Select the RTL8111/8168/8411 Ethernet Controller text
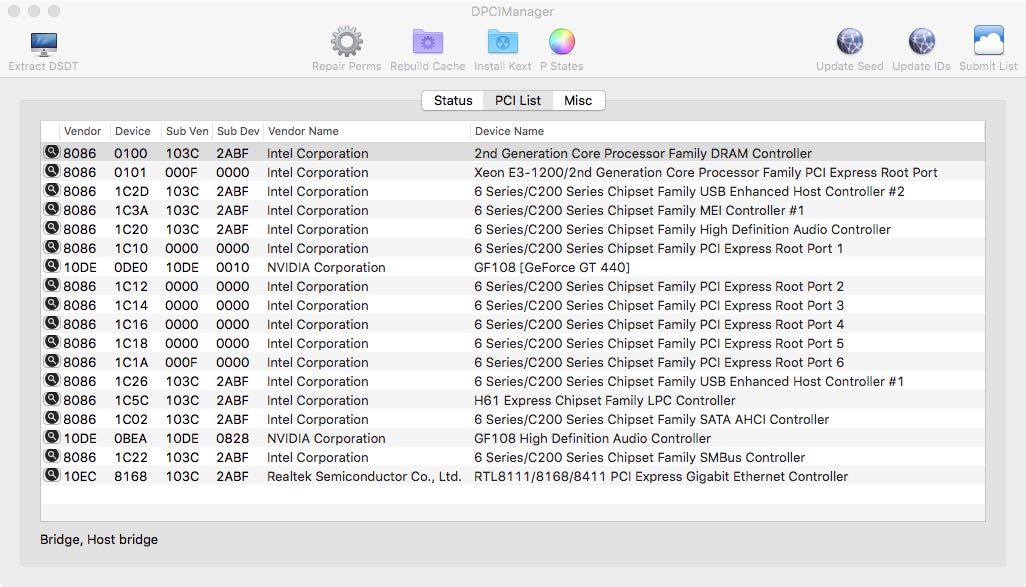 coord(661,476)
